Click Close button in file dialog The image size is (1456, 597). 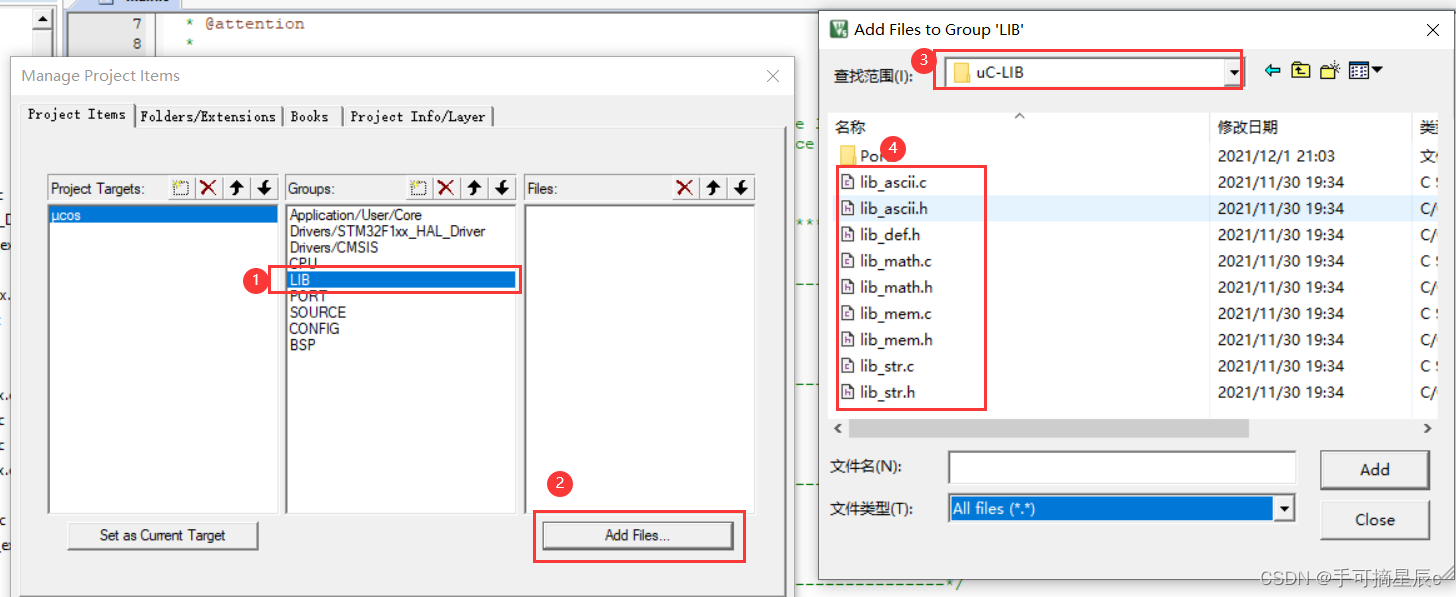pos(1375,520)
